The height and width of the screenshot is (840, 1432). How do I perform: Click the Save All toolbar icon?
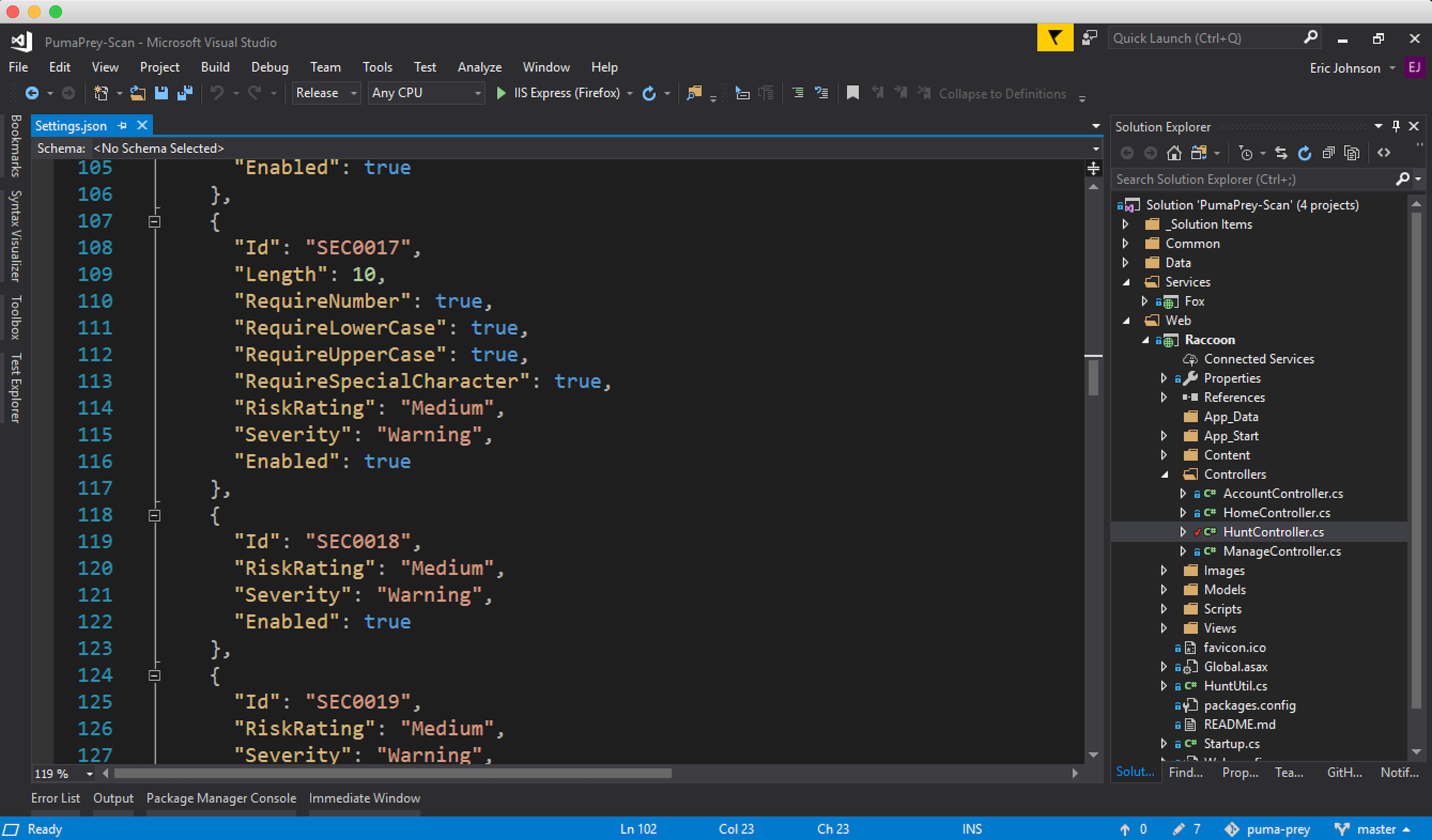[185, 93]
